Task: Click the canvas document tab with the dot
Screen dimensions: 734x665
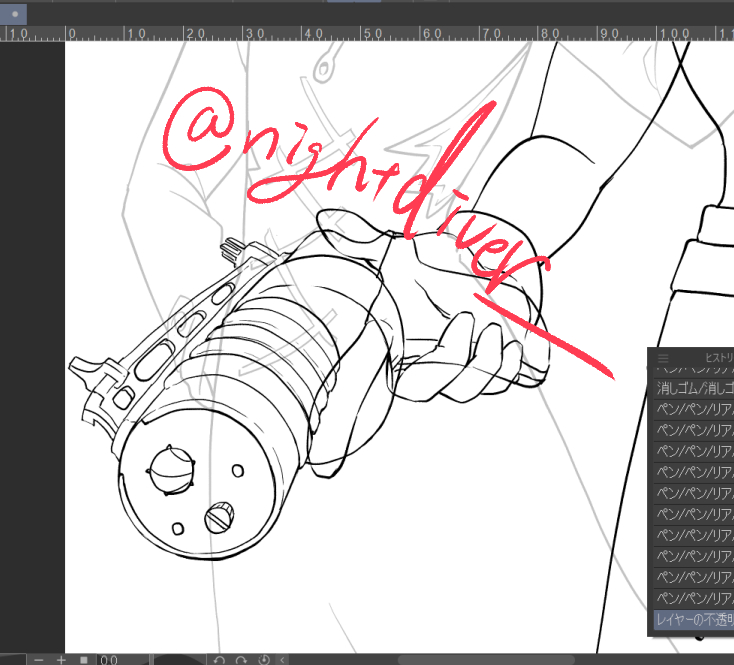Action: point(14,14)
